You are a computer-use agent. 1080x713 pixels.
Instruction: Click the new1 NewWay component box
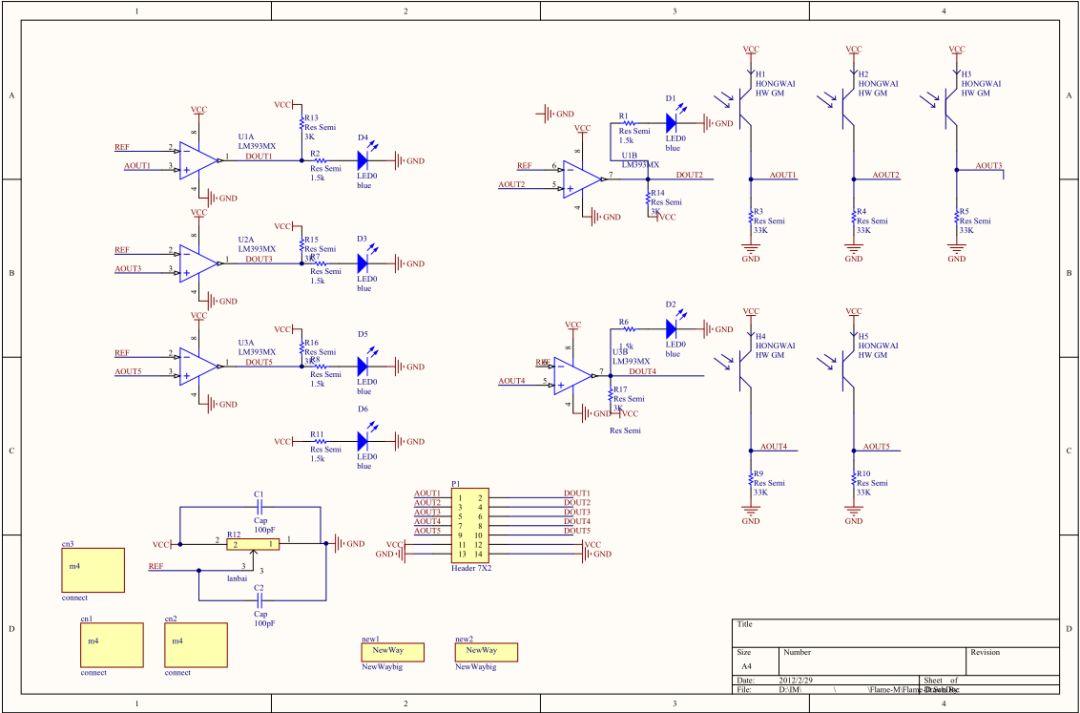point(393,652)
